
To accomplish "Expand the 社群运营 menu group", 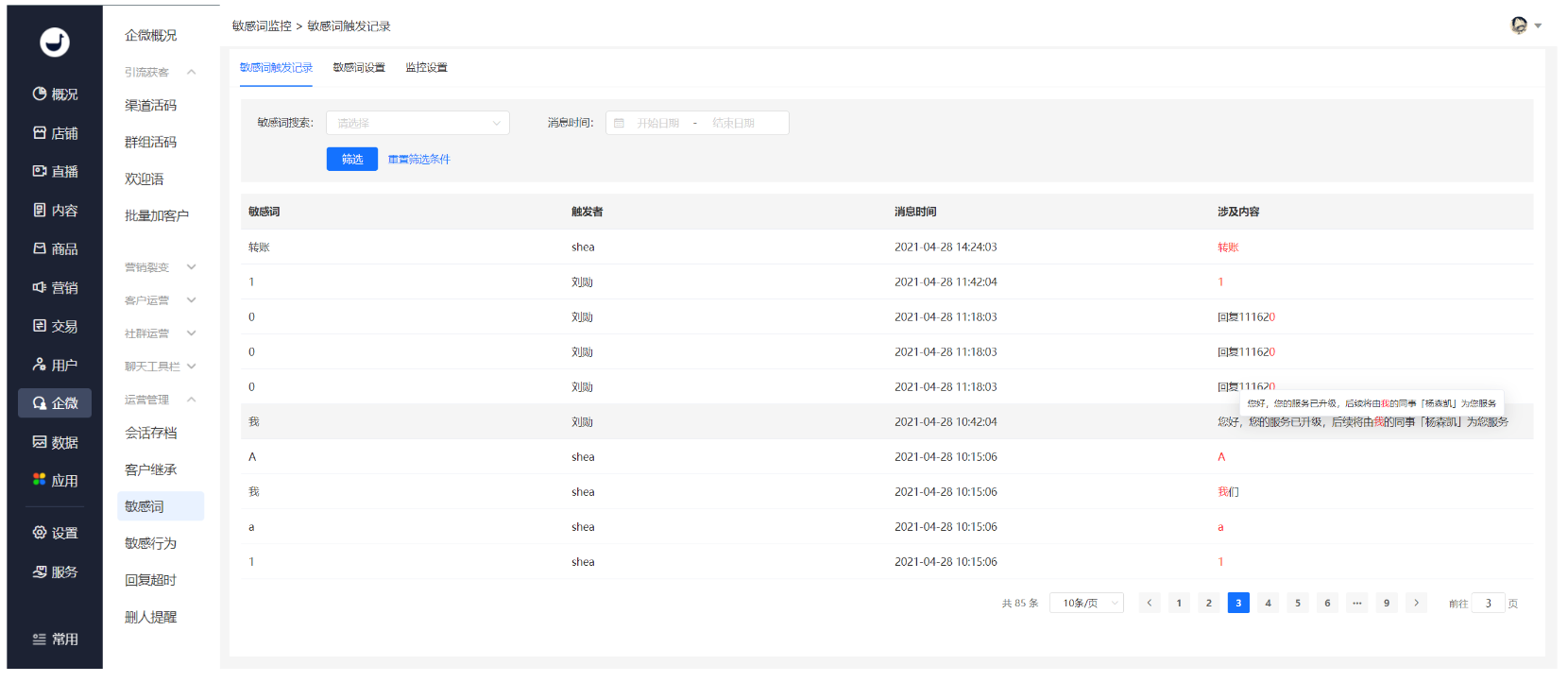I will [x=161, y=333].
